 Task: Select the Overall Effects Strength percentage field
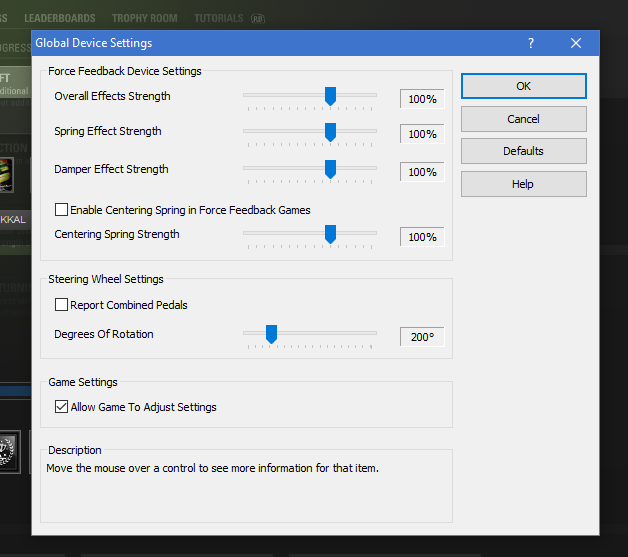(422, 99)
